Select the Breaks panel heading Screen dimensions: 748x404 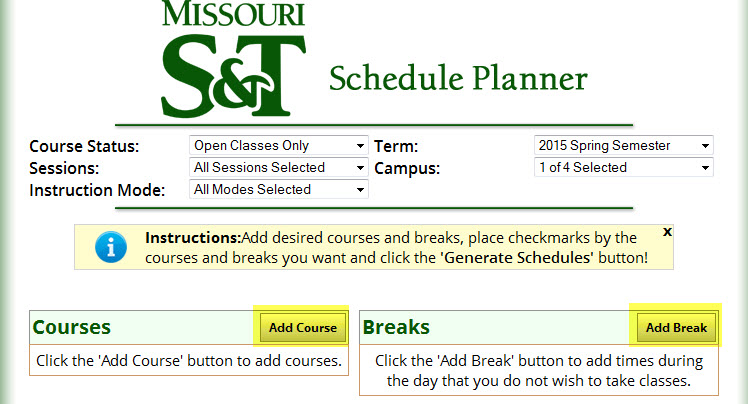(396, 327)
